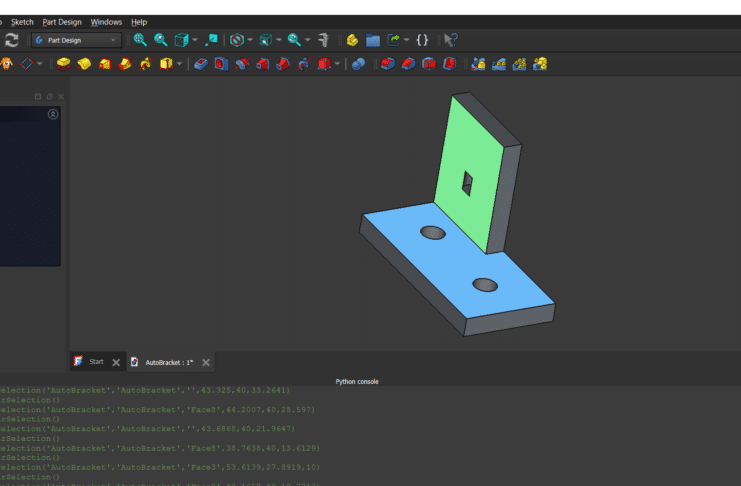Open the Windows menu
This screenshot has width=741, height=486.
[106, 21]
